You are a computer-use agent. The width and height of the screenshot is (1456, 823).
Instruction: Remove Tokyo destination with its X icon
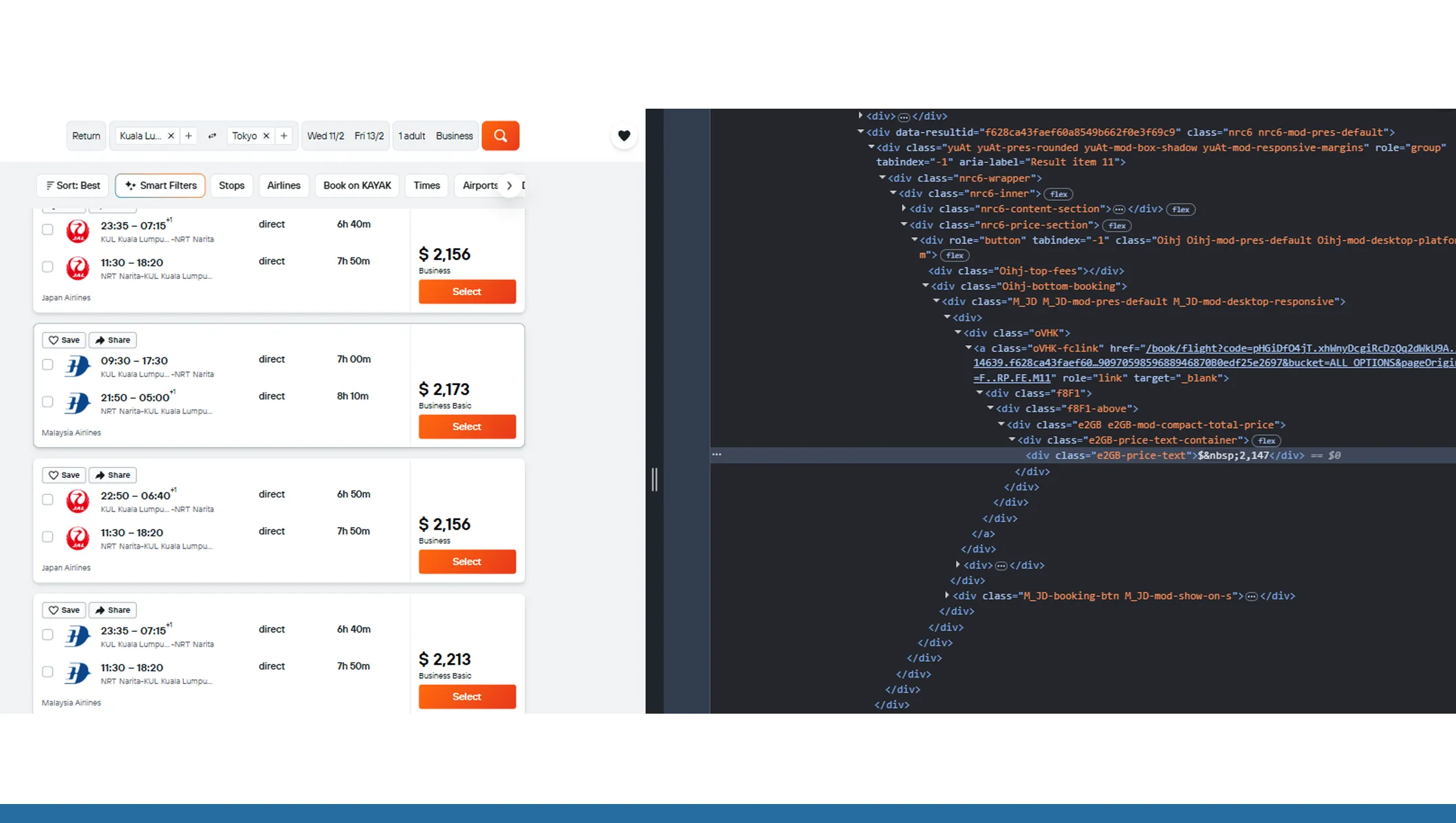point(266,136)
